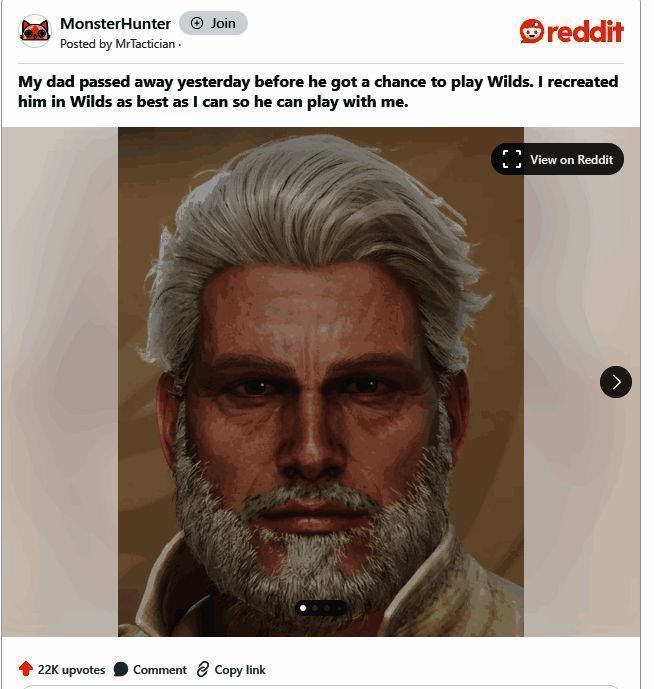Open the bearded hunter character image

point(321,382)
